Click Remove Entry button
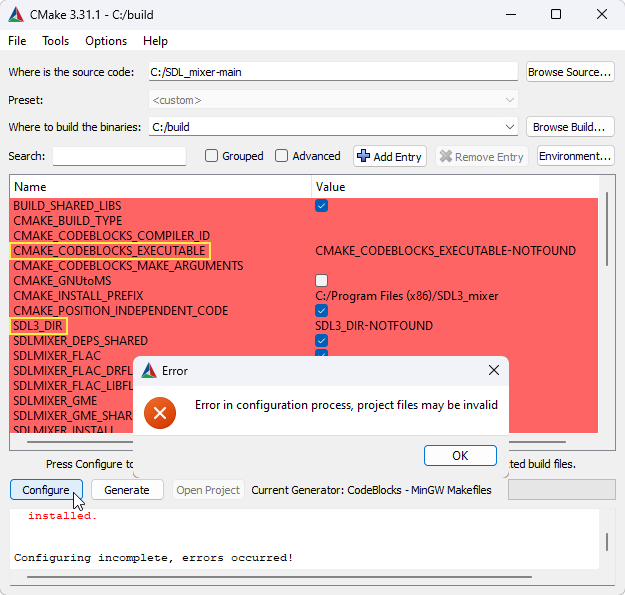The width and height of the screenshot is (625, 595). [x=482, y=156]
